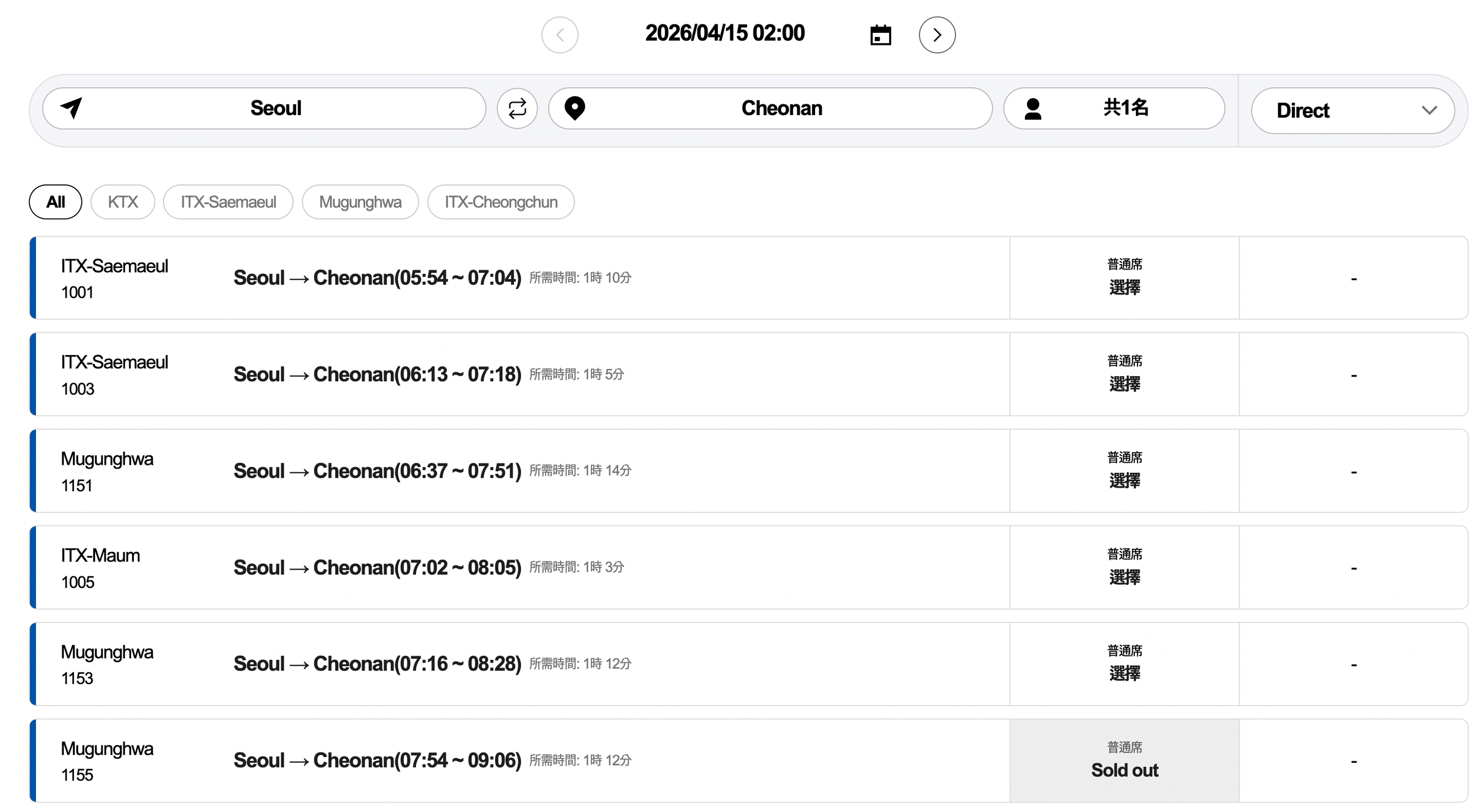This screenshot has width=1480, height=812.
Task: Filter by ITX-Cheongchun trains
Action: pos(501,202)
